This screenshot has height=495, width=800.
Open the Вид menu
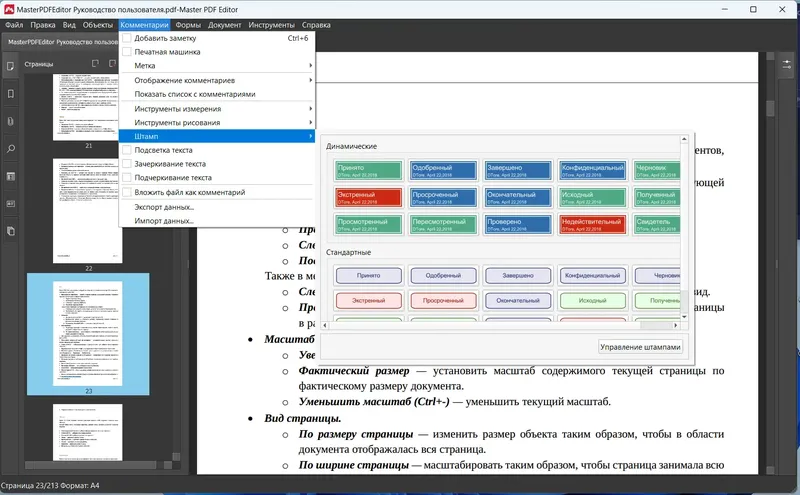(x=69, y=24)
